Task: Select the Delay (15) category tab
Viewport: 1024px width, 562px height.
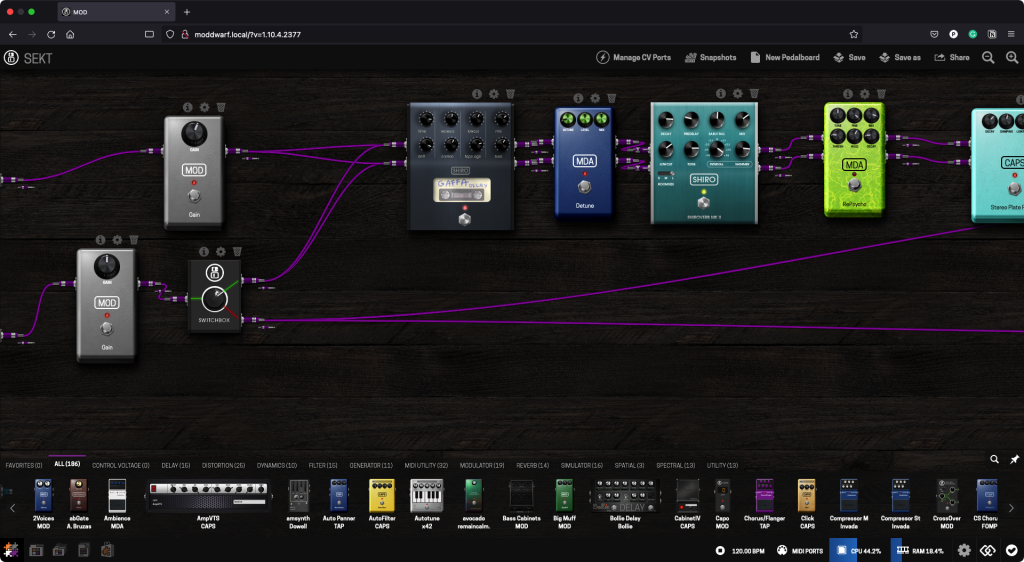Action: point(176,465)
